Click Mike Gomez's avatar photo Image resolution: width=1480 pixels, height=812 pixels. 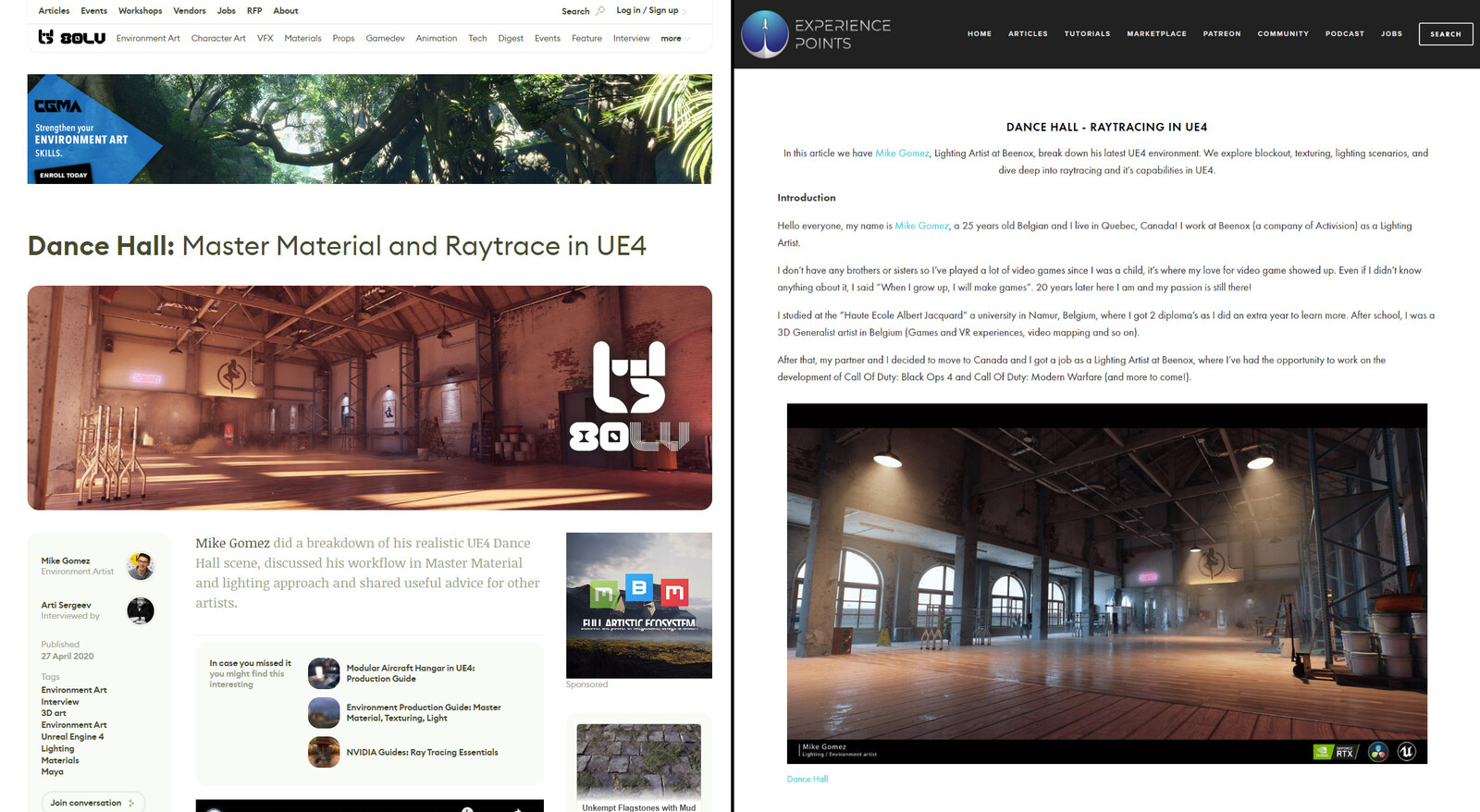pos(141,566)
